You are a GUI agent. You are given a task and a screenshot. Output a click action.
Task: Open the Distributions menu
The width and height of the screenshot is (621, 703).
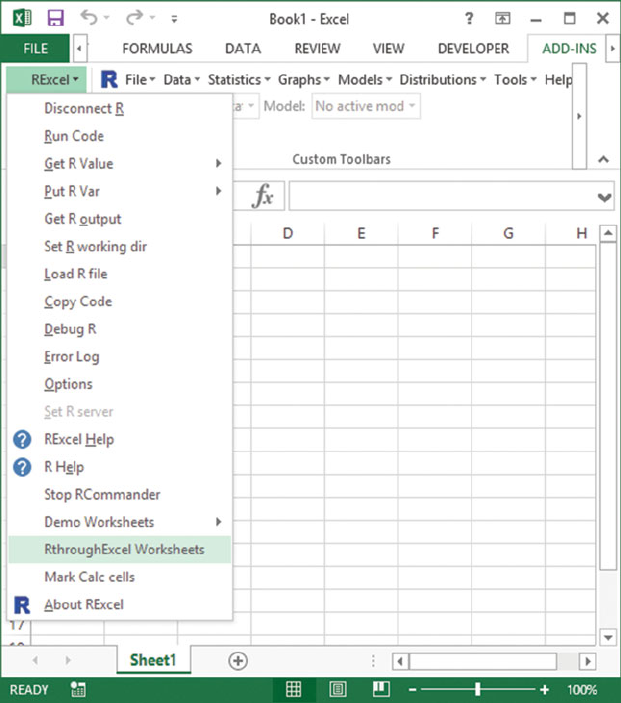(443, 80)
